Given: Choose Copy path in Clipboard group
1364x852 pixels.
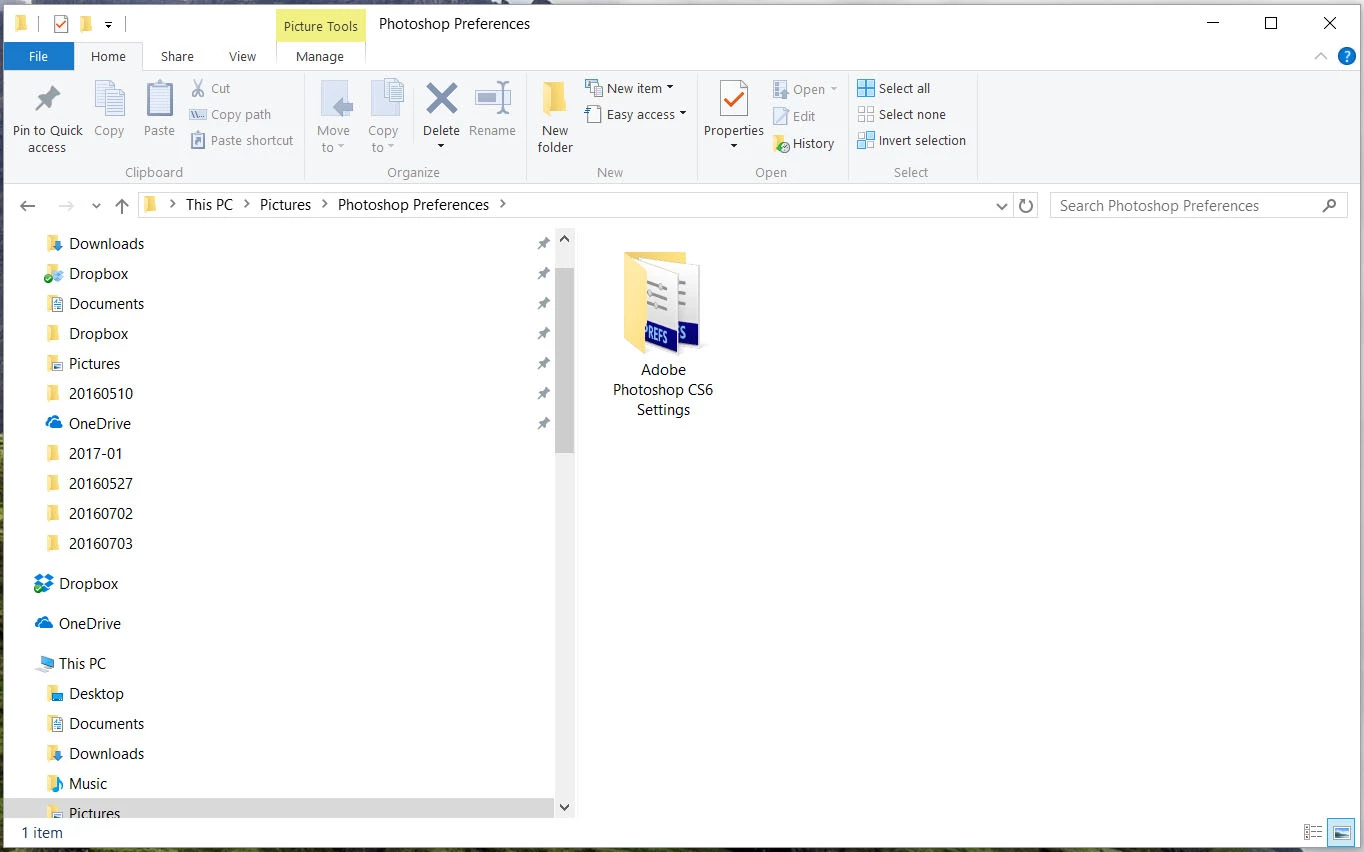Looking at the screenshot, I should coord(230,114).
